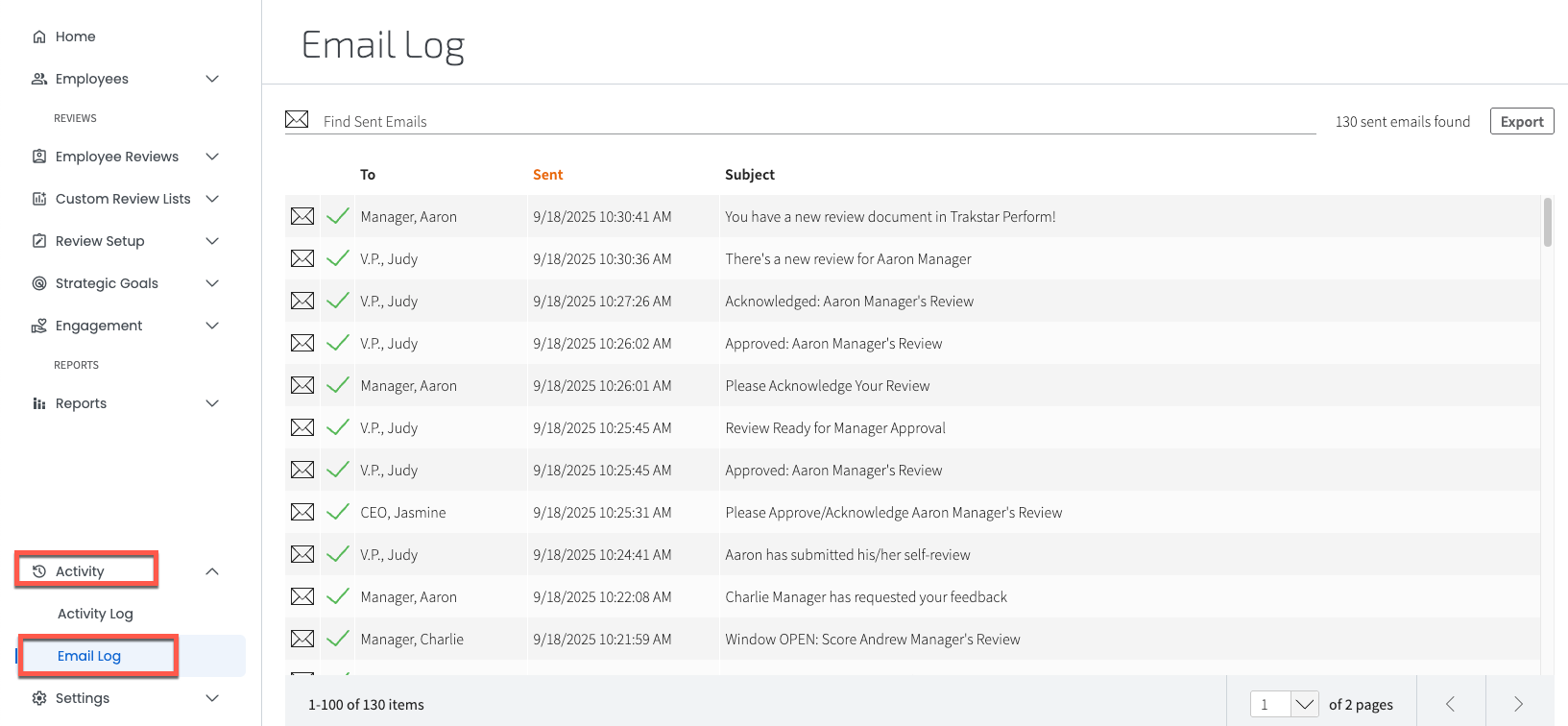Screen dimensions: 1568x726
Task: Open envelope icon for Acknowledged: Aaron Manager's Review
Action: (x=302, y=301)
